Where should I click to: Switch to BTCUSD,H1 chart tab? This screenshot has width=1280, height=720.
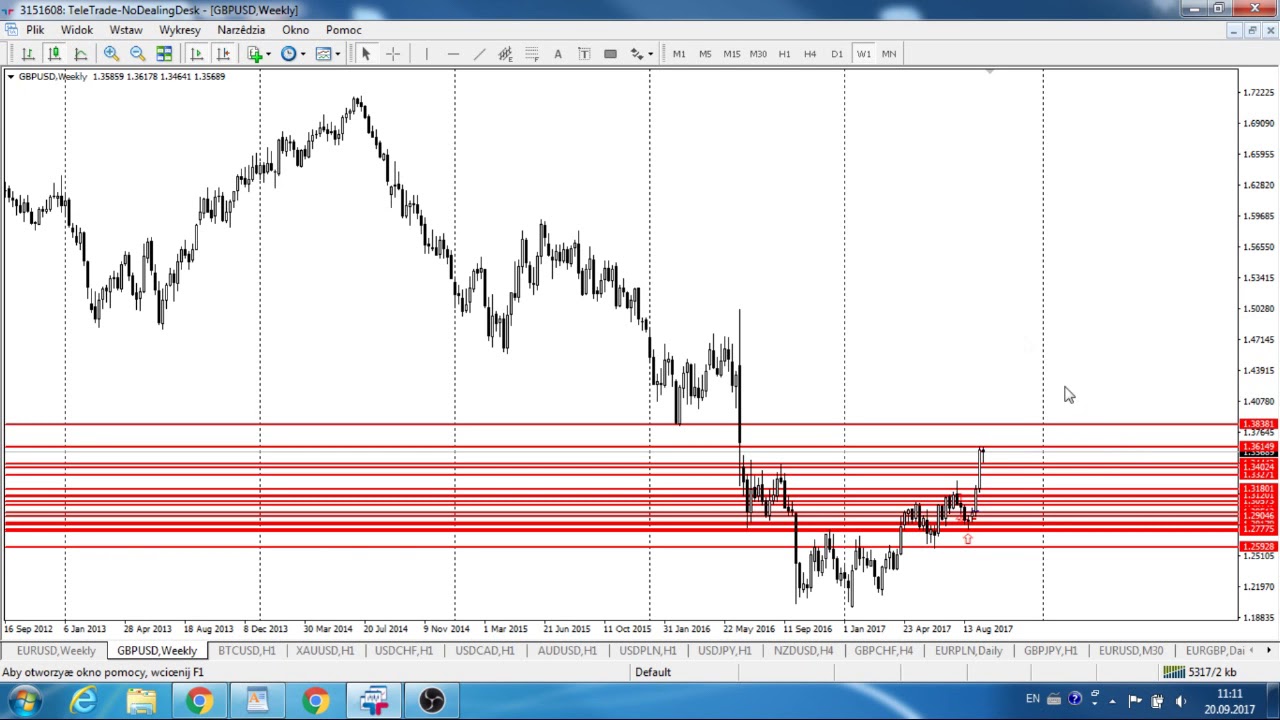247,651
